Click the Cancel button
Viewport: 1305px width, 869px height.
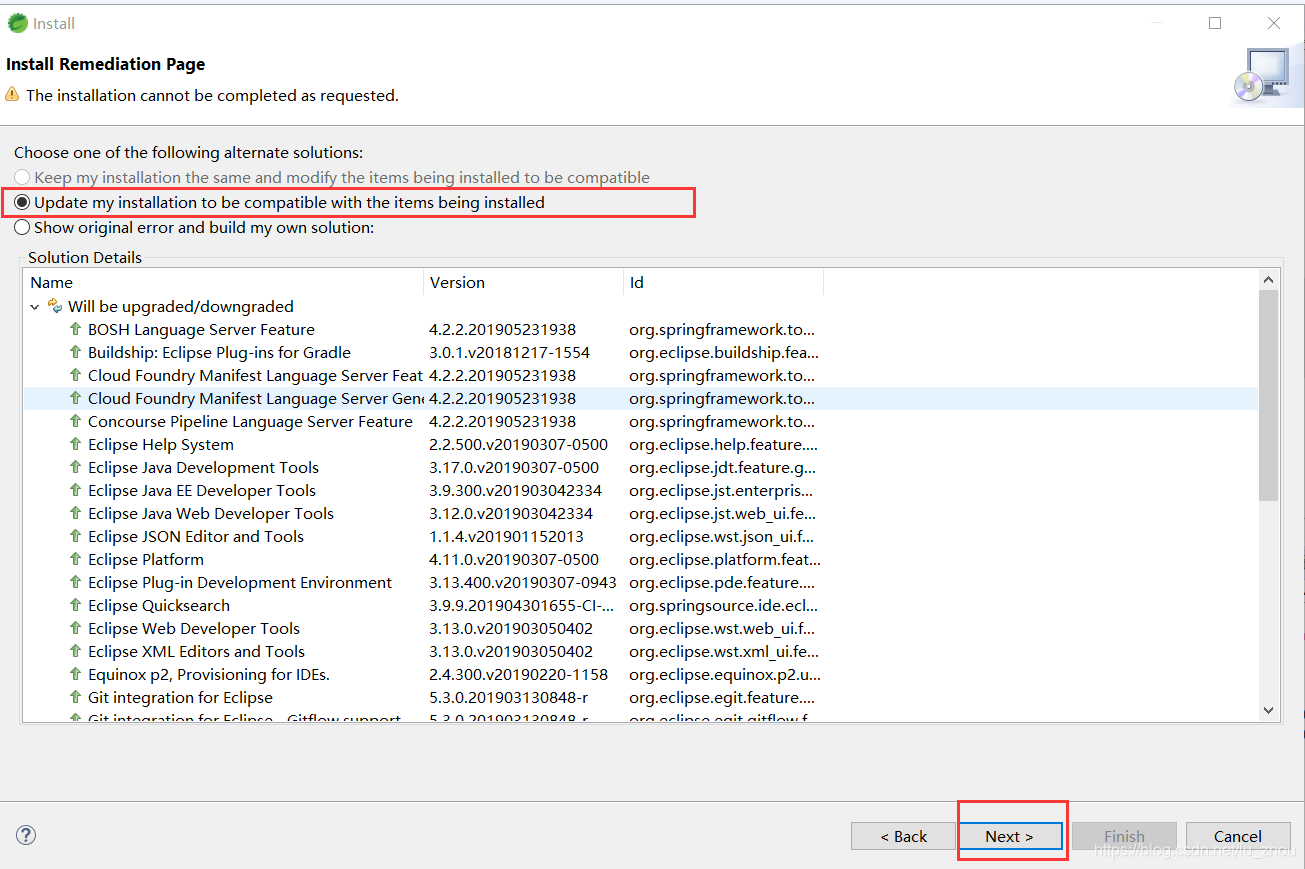pyautogui.click(x=1238, y=836)
